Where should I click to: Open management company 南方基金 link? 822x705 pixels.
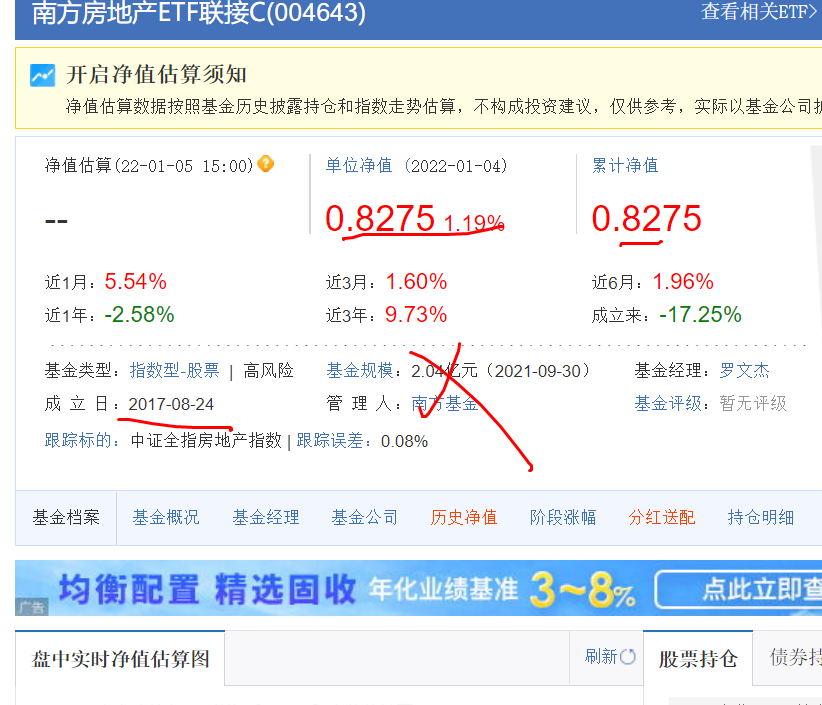point(445,404)
